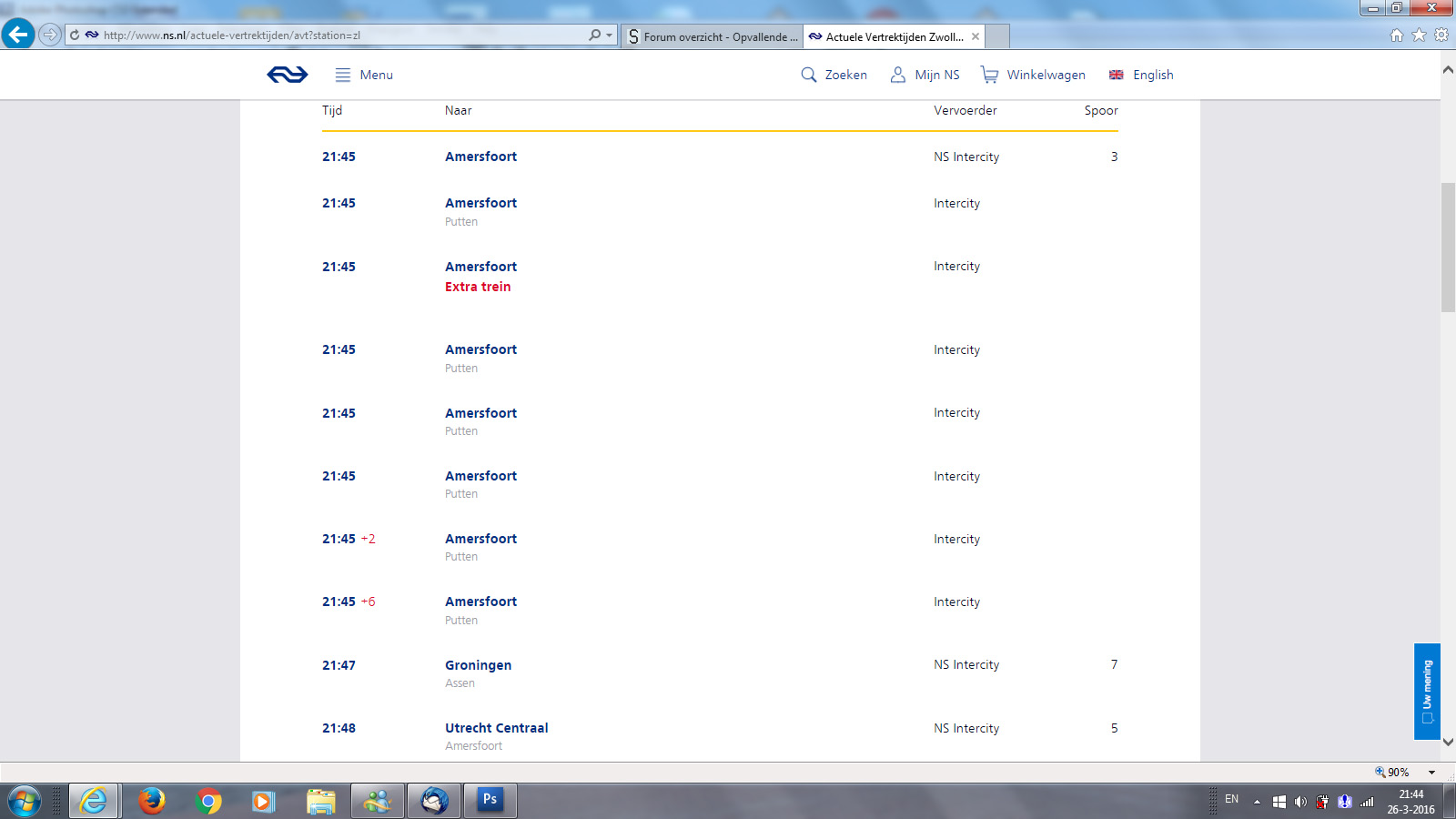
Task: Click the browser Back arrow button
Action: (17, 35)
